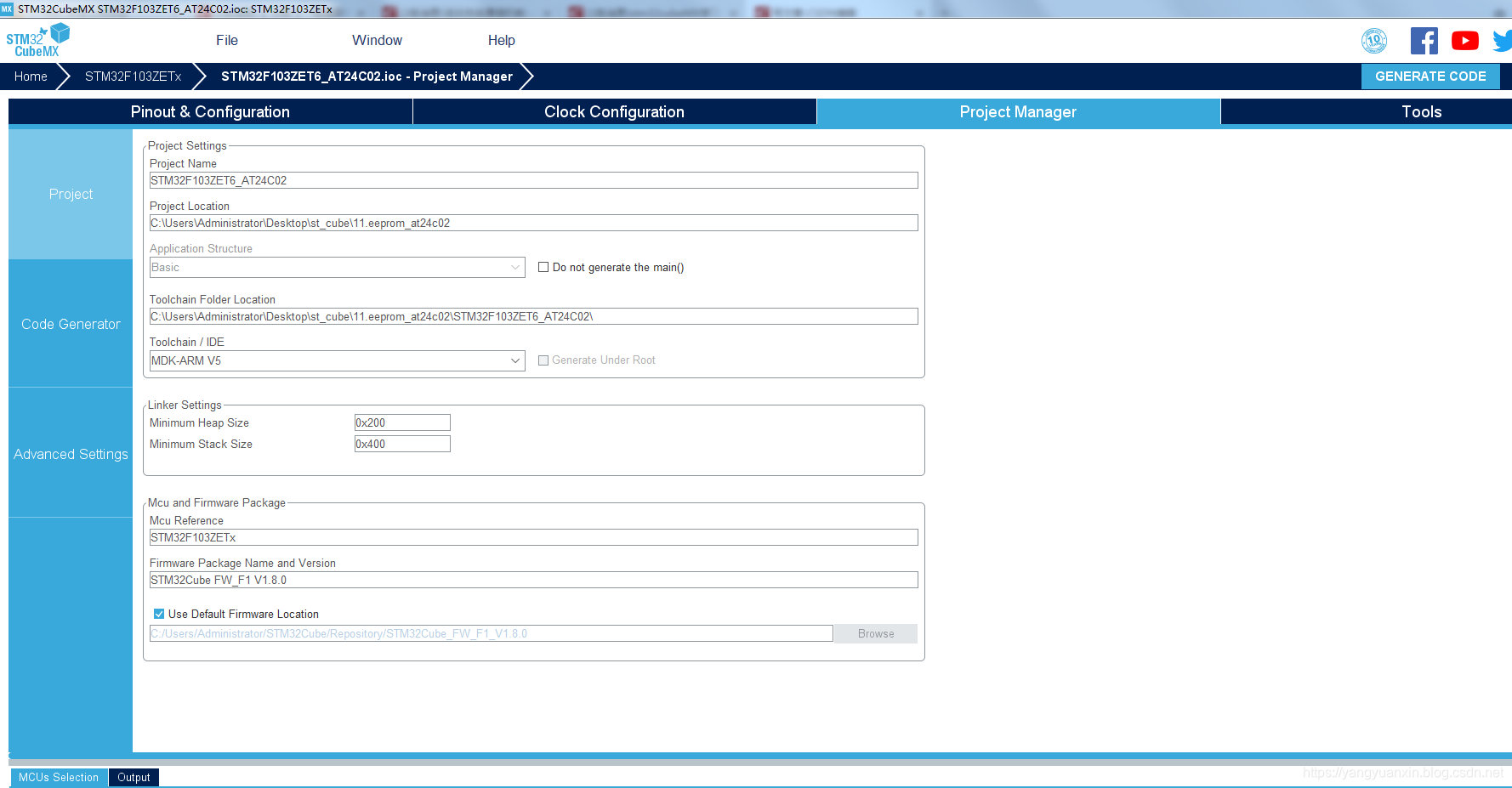The height and width of the screenshot is (788, 1512).
Task: Click the Firmware Package Name and Version field
Action: [534, 580]
